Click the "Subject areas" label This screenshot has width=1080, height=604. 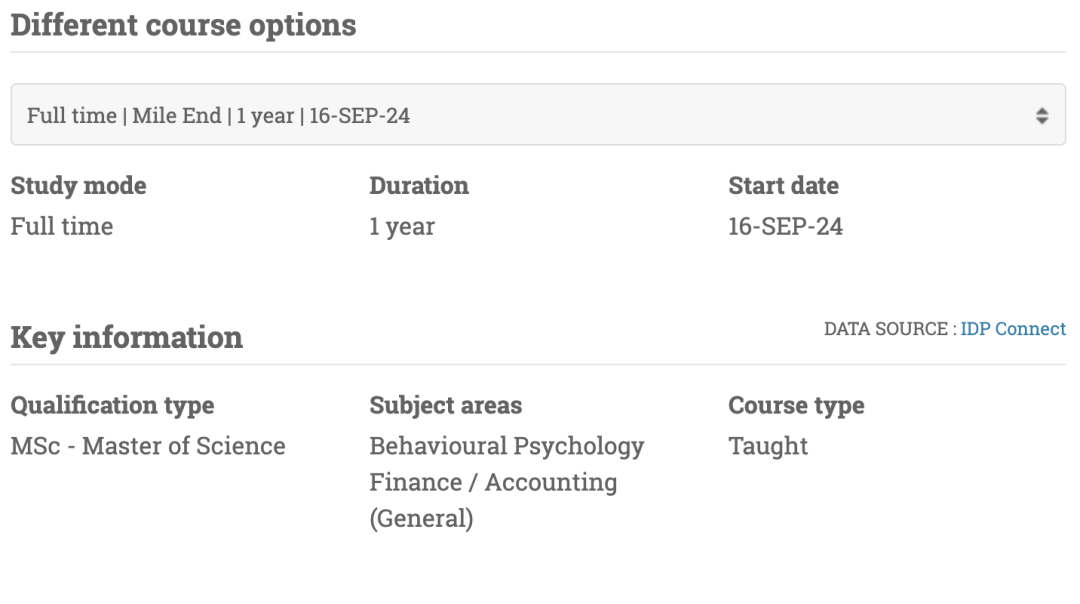tap(445, 406)
